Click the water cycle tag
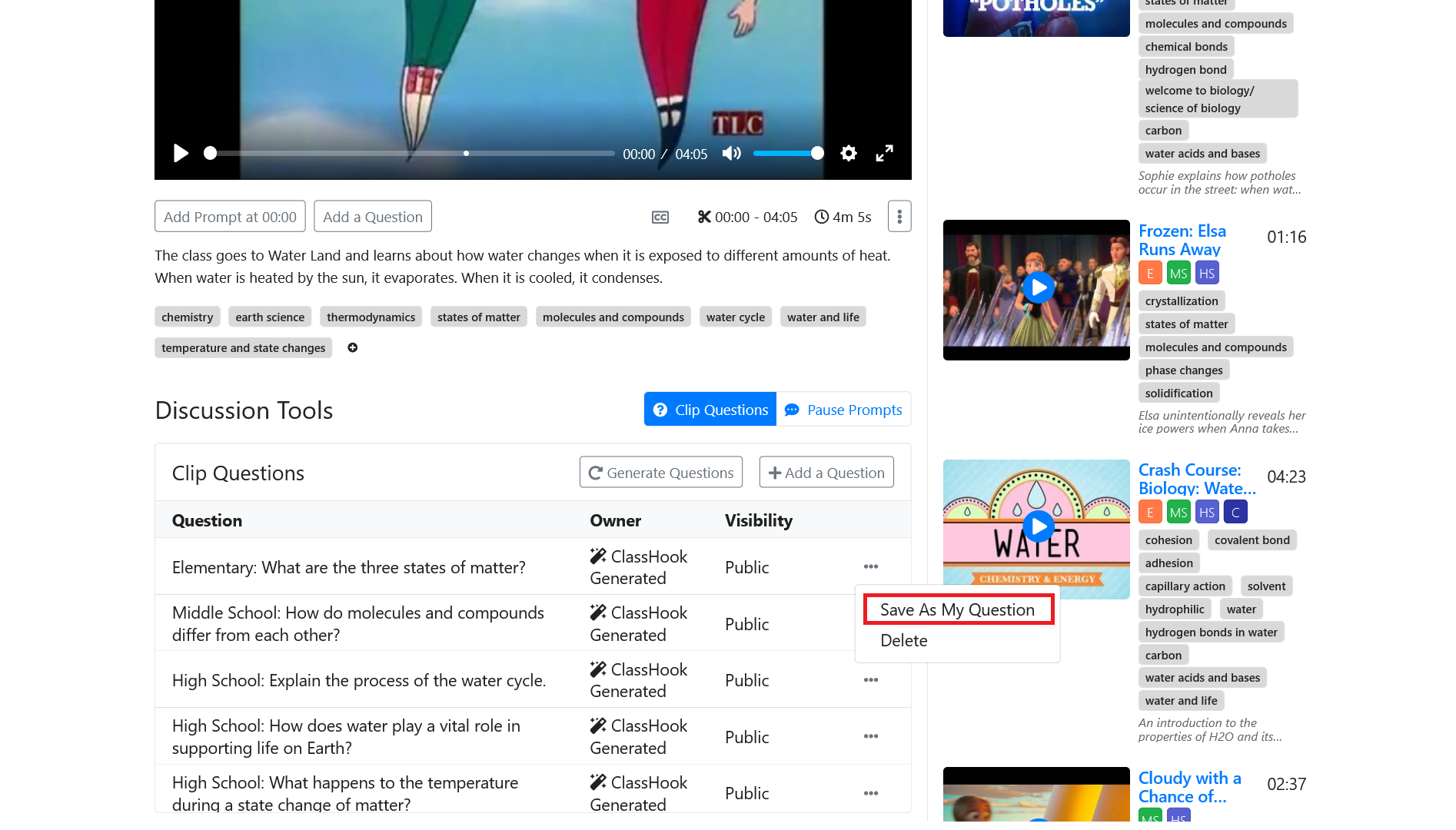This screenshot has height=830, width=1456. click(x=736, y=317)
